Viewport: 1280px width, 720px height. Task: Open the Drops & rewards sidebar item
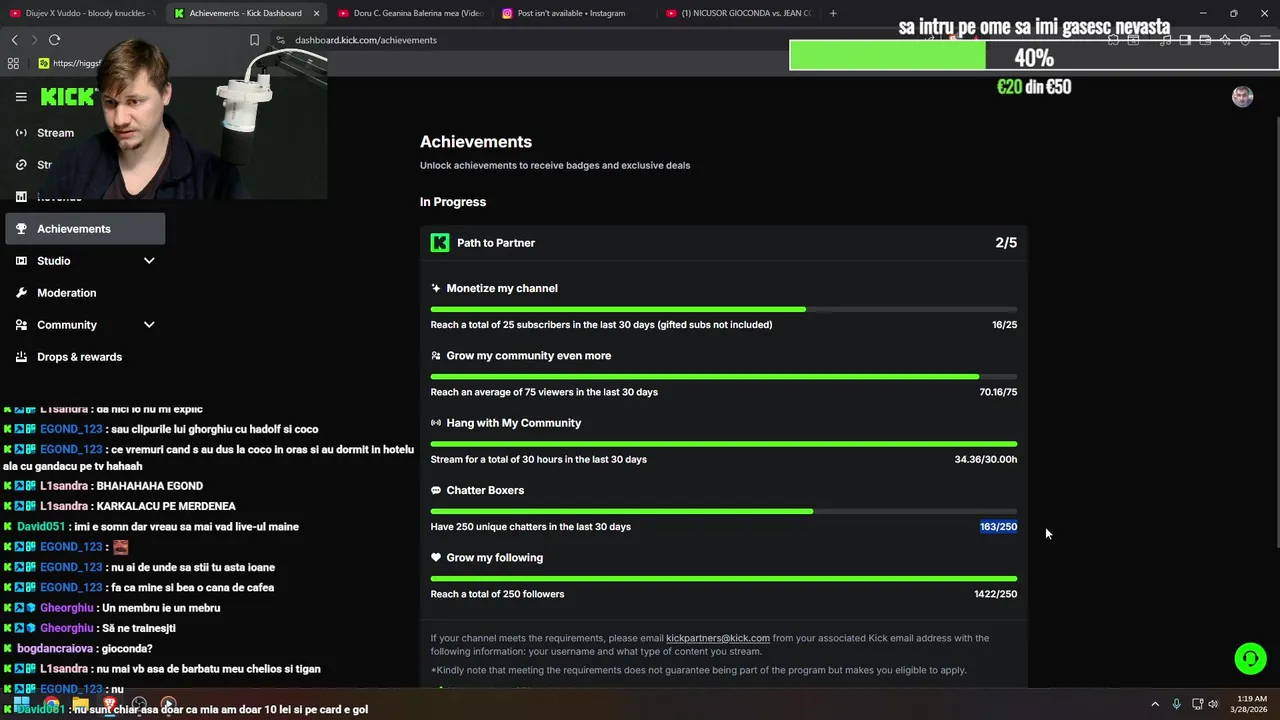pos(85,357)
